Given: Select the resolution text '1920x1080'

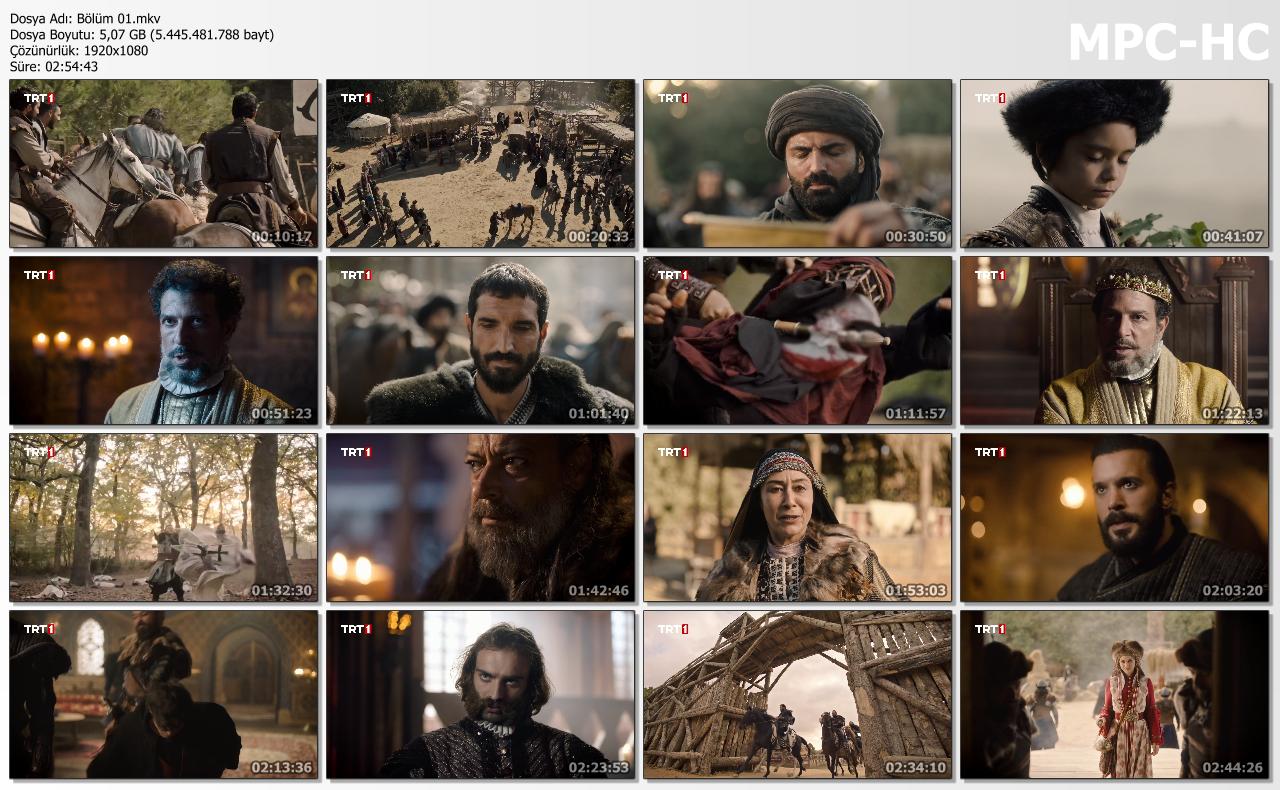Looking at the screenshot, I should point(116,51).
